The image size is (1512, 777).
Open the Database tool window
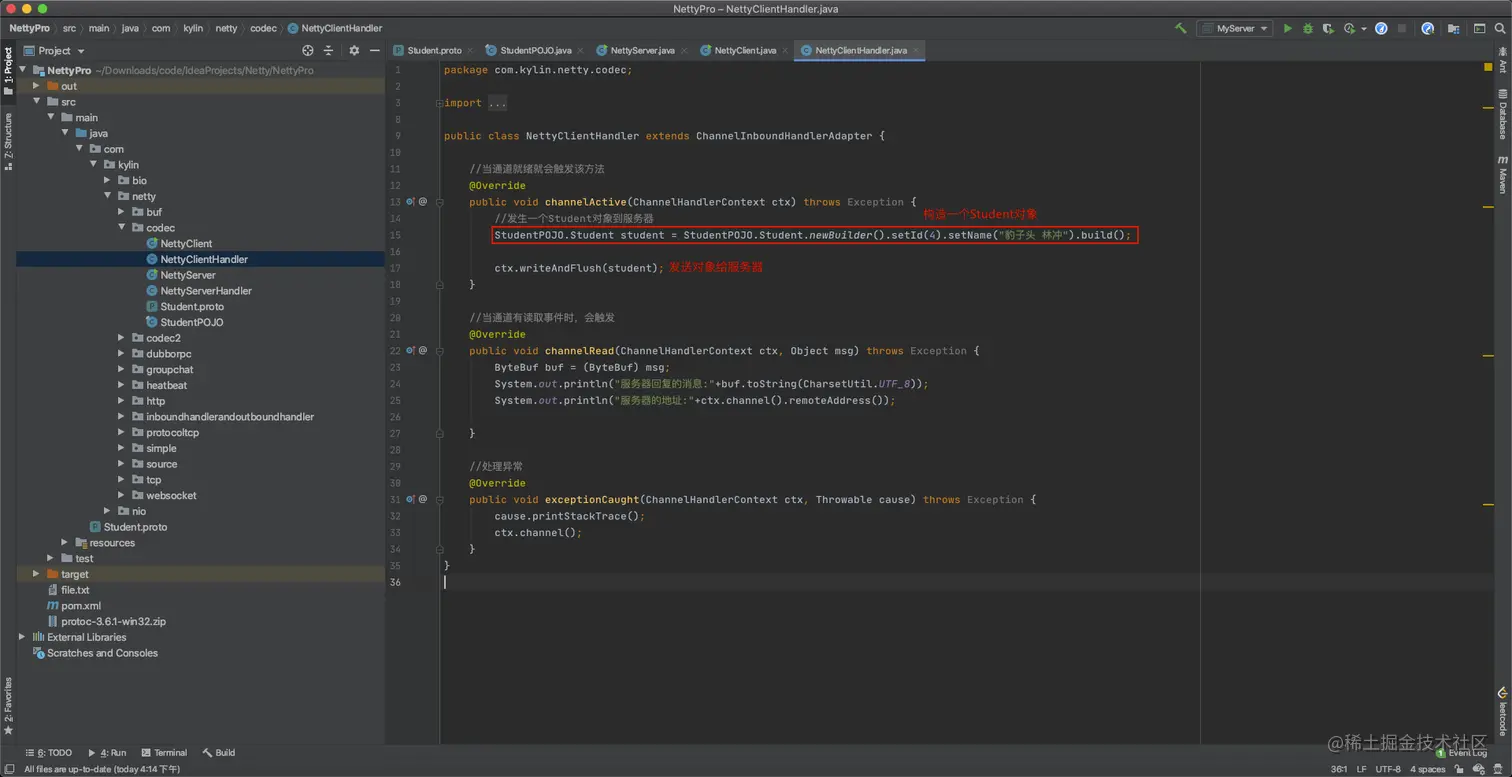pos(1502,115)
